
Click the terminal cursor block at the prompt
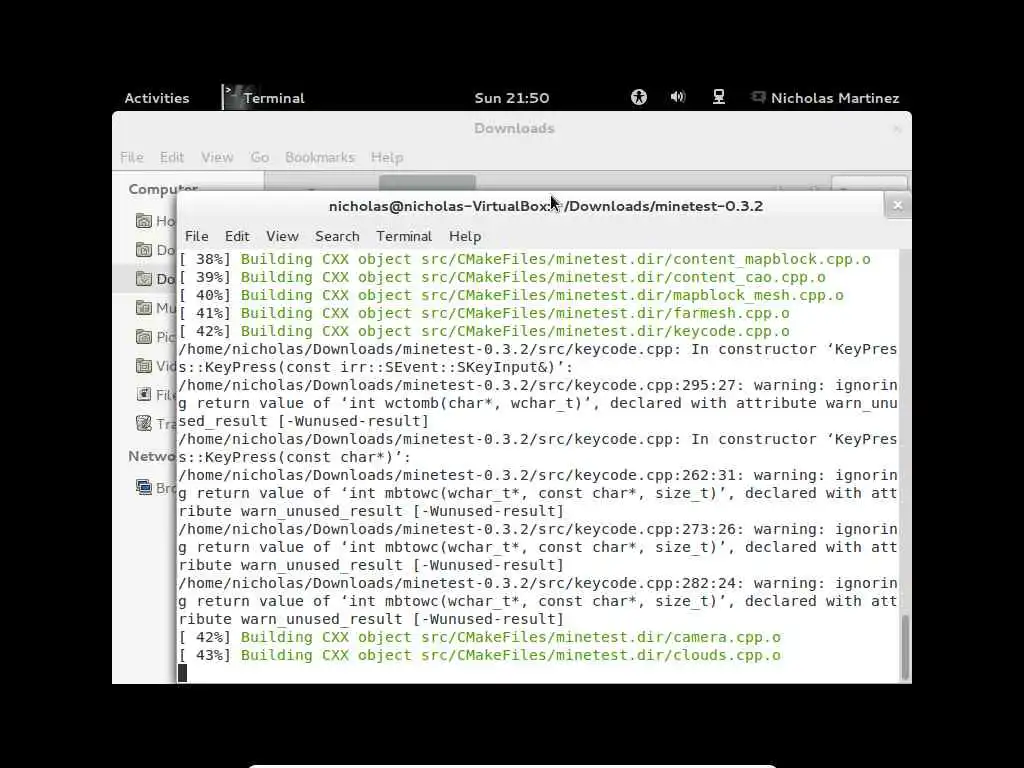click(183, 673)
